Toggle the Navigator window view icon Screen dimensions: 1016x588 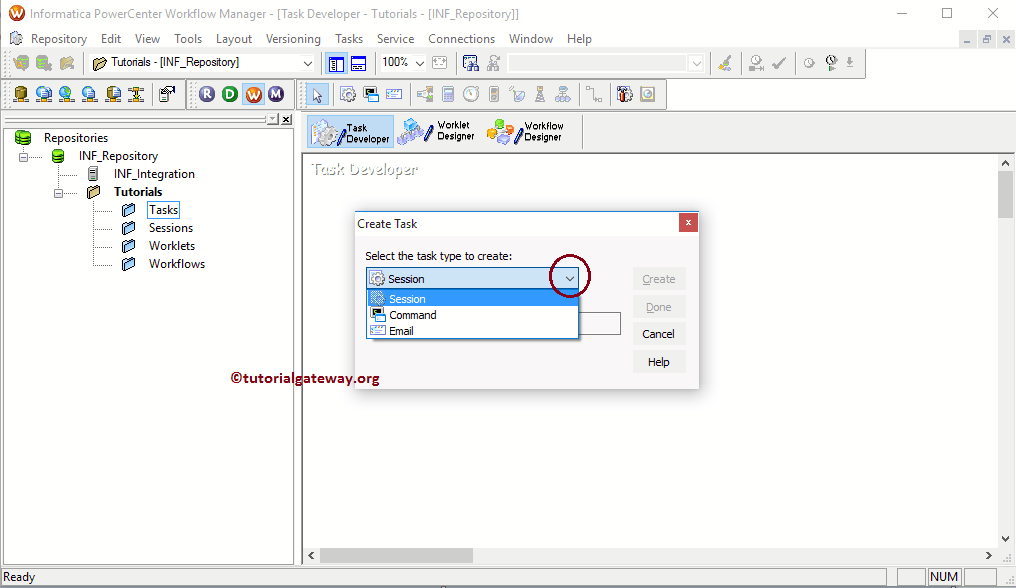336,62
